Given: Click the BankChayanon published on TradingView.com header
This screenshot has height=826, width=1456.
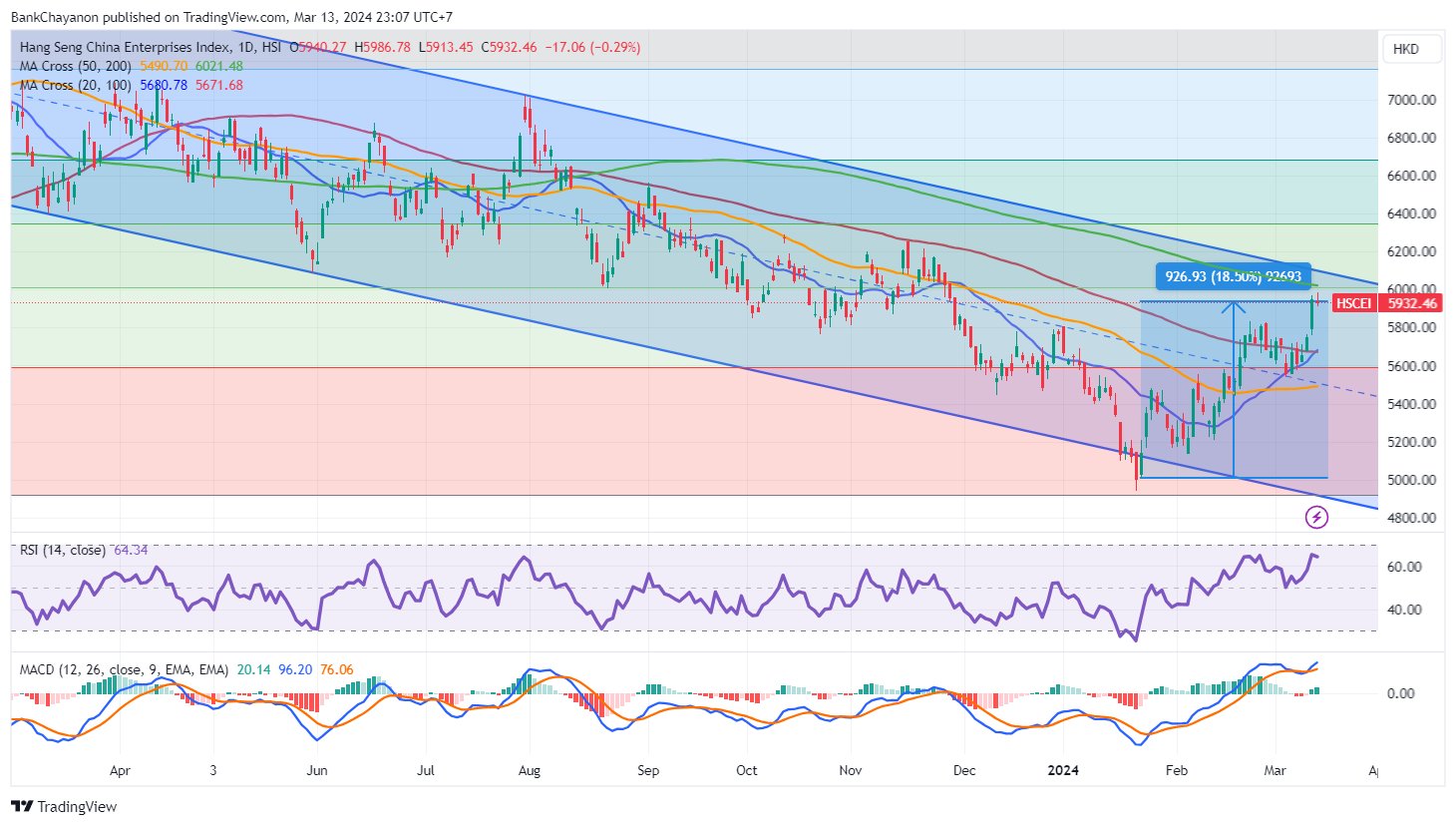Looking at the screenshot, I should [x=231, y=17].
